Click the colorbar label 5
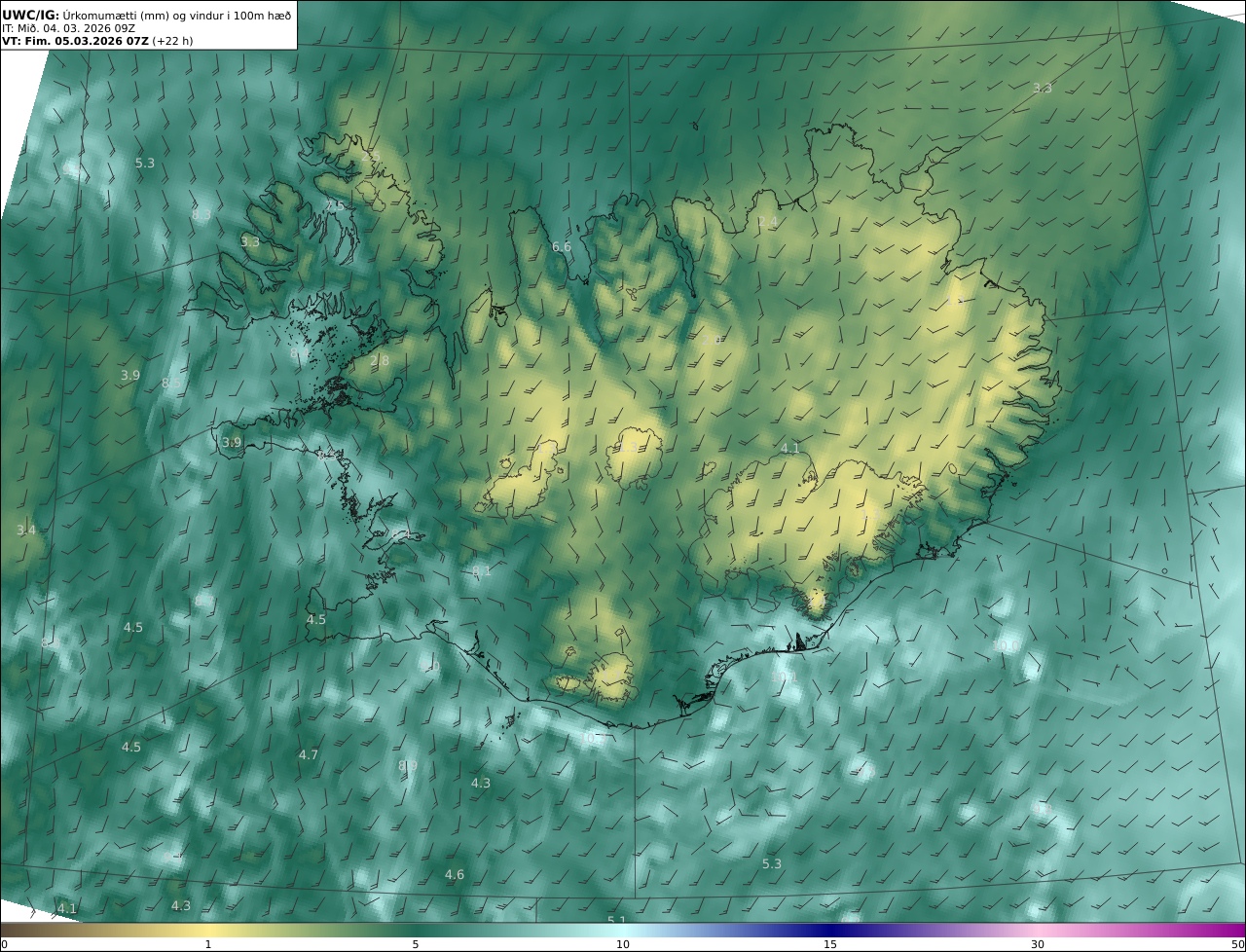This screenshot has height=952, width=1246. (416, 944)
